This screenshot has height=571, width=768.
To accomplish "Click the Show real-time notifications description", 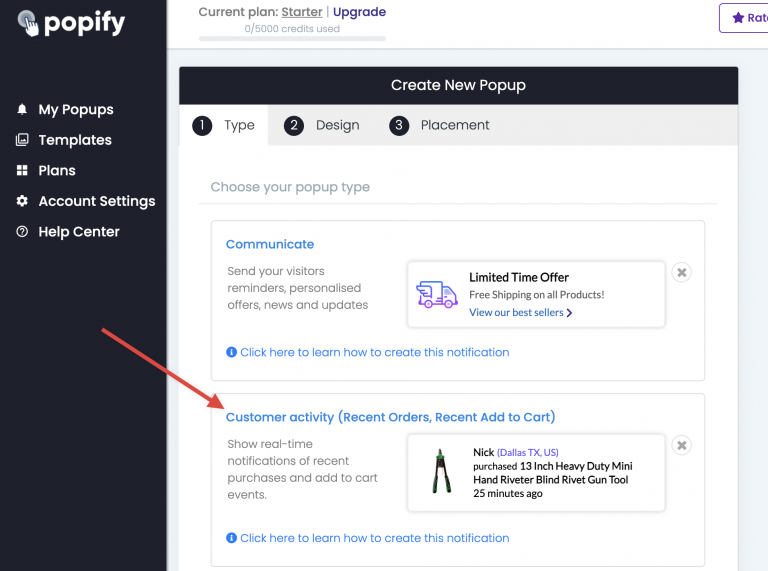I will (x=302, y=469).
